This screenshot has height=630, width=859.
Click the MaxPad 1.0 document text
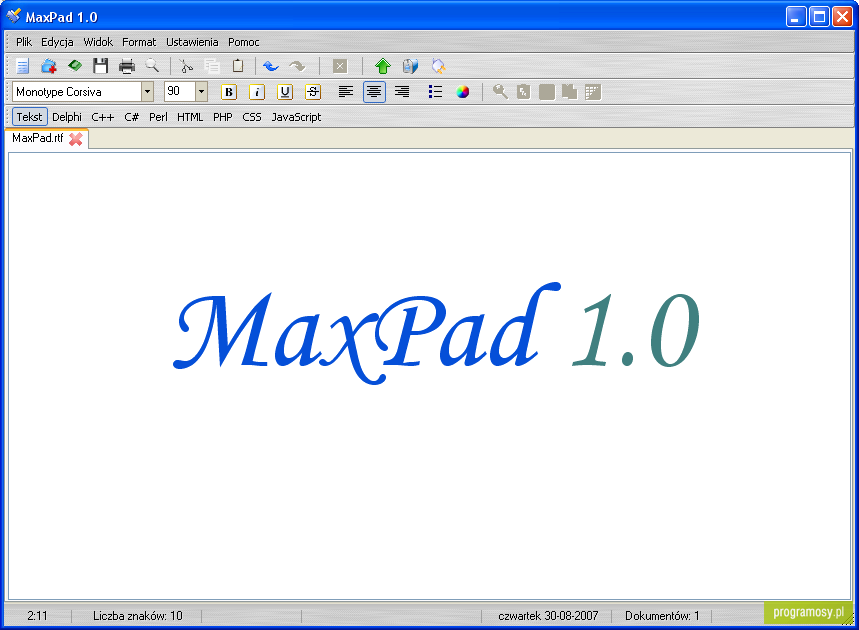coord(437,333)
